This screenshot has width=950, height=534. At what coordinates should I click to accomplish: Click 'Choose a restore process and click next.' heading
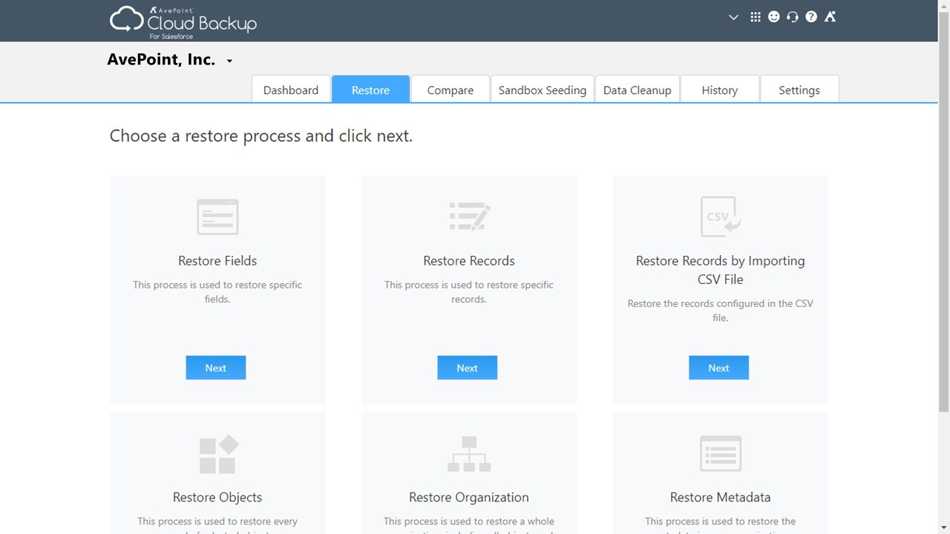pyautogui.click(x=261, y=136)
